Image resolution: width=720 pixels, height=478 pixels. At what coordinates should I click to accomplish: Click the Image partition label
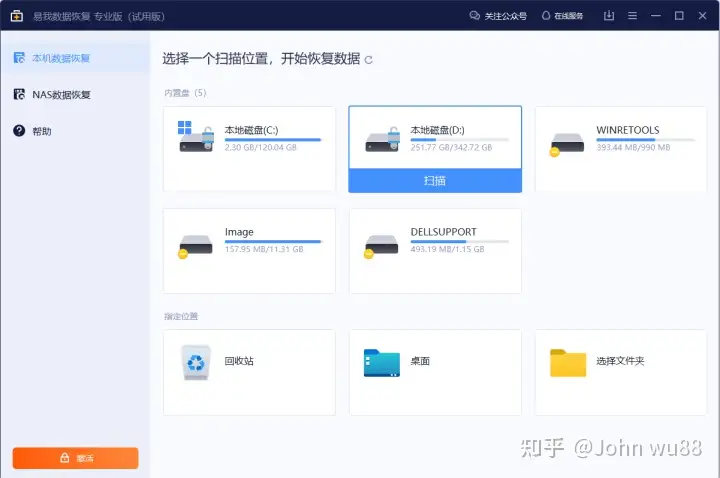(239, 232)
